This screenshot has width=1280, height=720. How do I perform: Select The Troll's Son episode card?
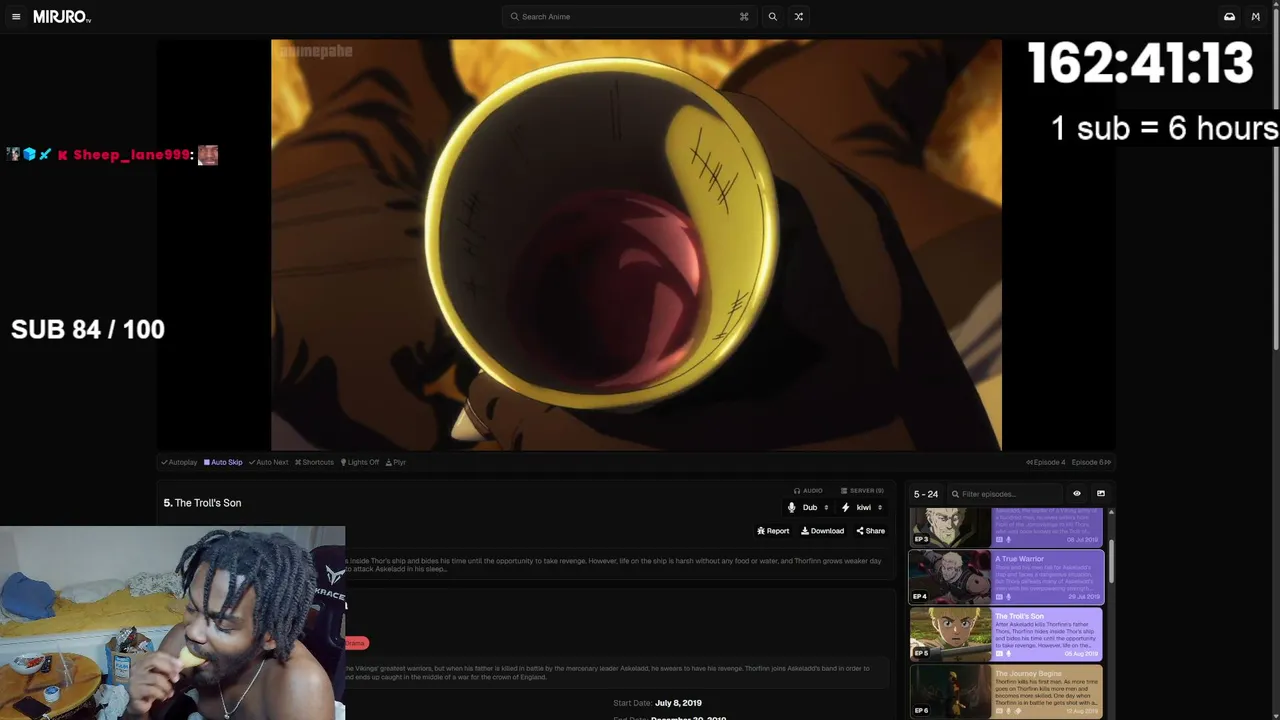pyautogui.click(x=1006, y=634)
